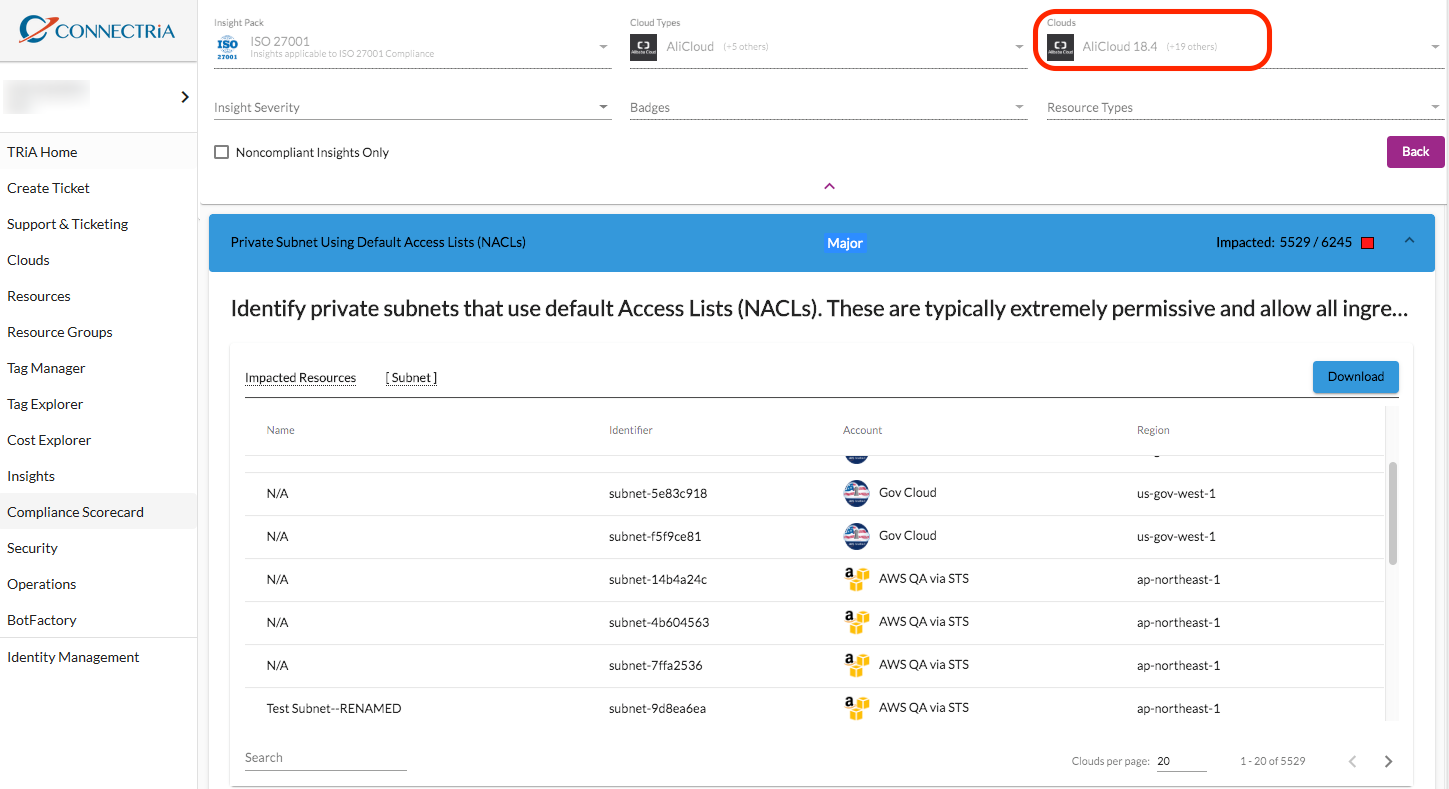
Task: Select the [ Subnet ] tab
Action: [x=412, y=377]
